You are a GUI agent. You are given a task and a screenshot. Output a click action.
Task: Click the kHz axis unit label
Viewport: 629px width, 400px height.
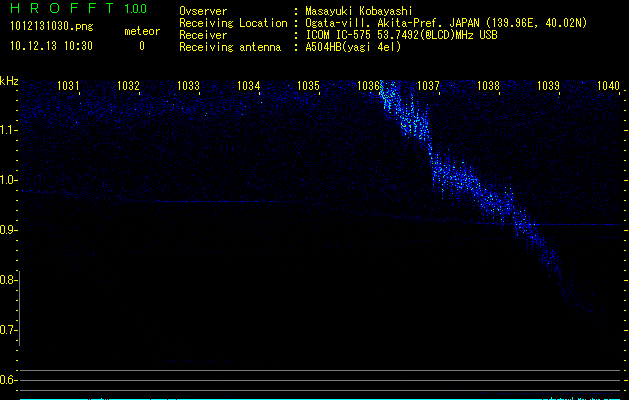(x=9, y=81)
